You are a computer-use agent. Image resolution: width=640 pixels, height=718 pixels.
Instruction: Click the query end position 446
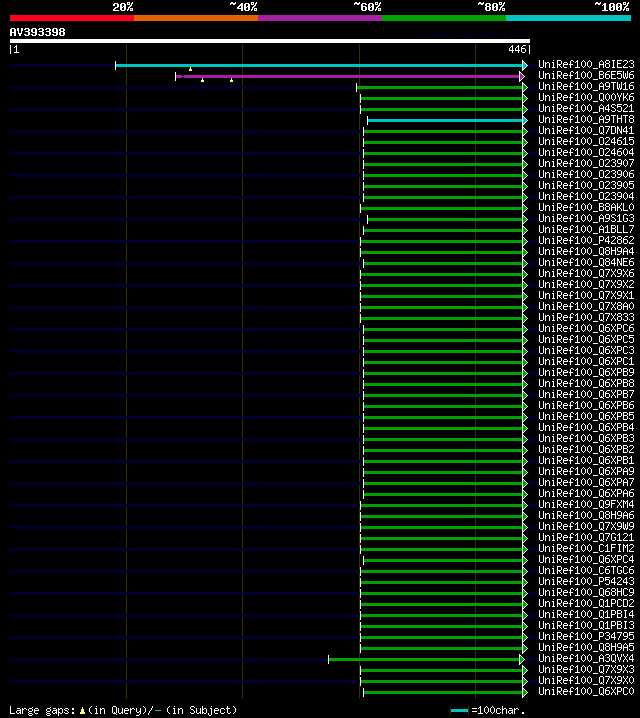[x=517, y=49]
